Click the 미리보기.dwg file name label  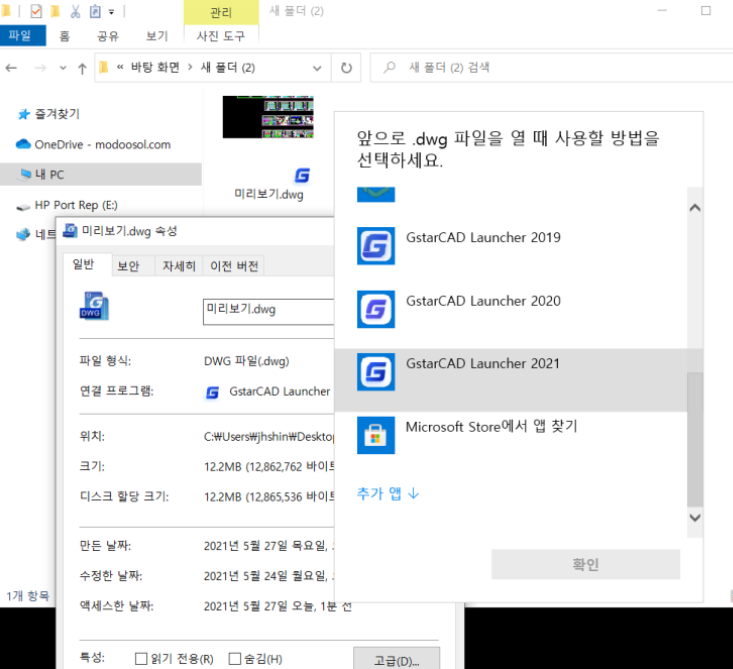[269, 194]
